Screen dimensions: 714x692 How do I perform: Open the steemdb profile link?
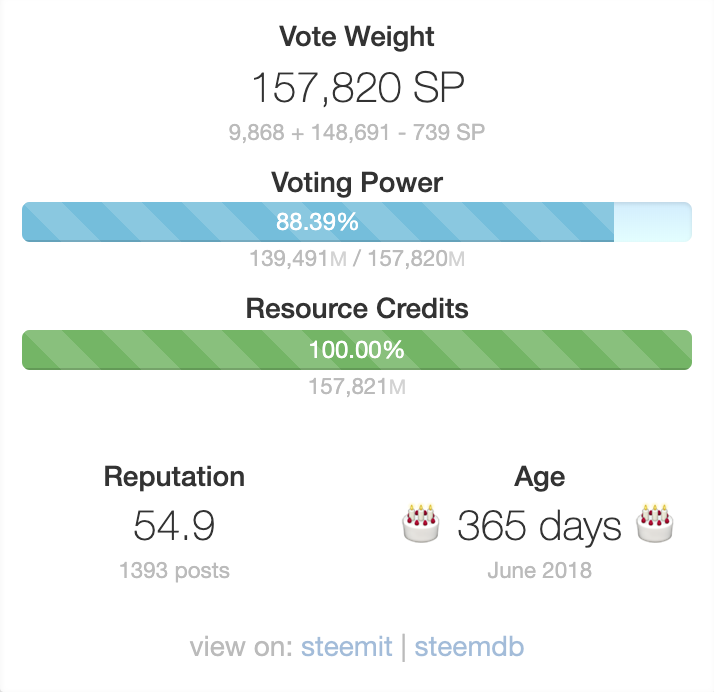pyautogui.click(x=469, y=646)
